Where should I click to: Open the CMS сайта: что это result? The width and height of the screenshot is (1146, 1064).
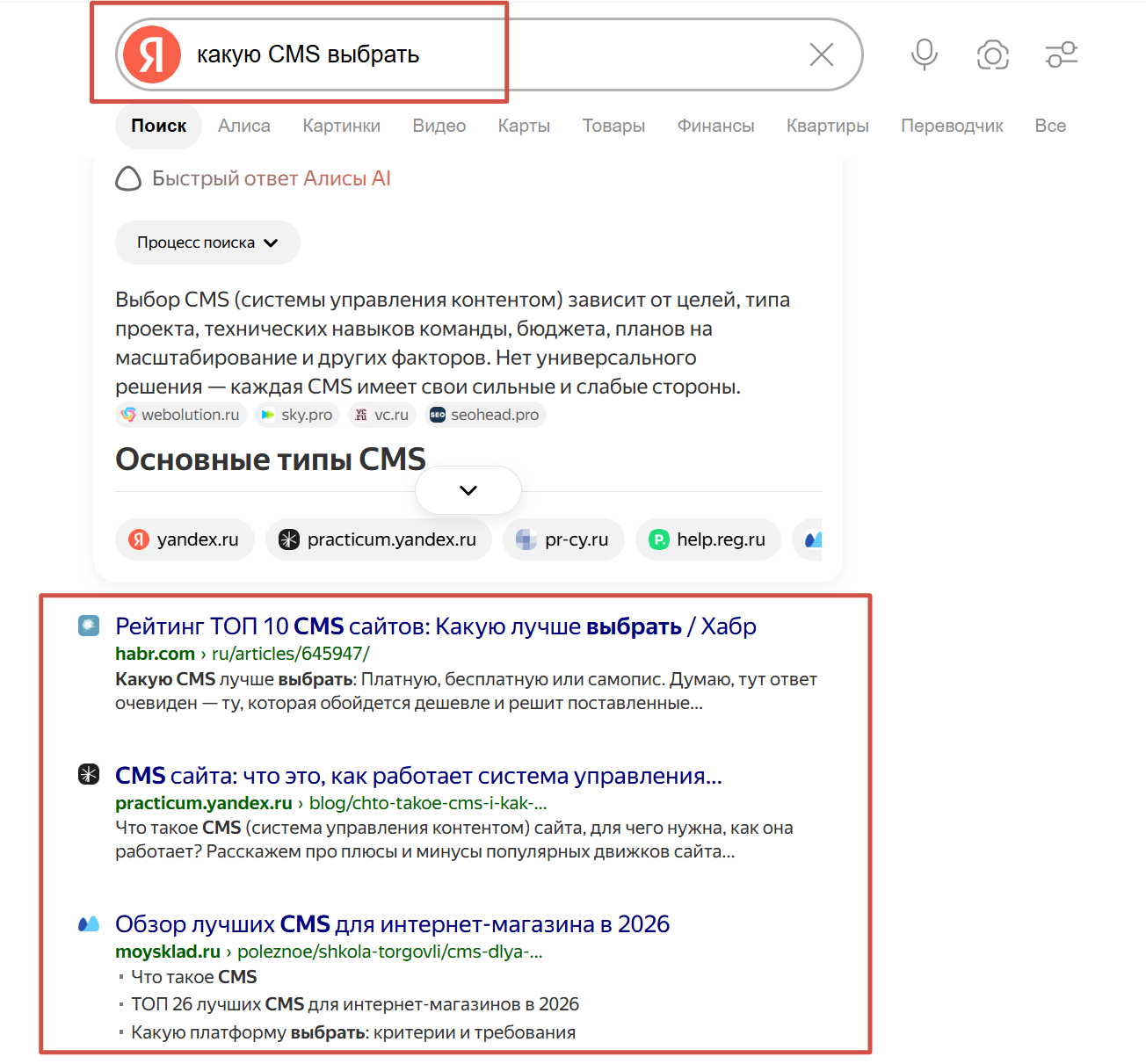point(418,776)
